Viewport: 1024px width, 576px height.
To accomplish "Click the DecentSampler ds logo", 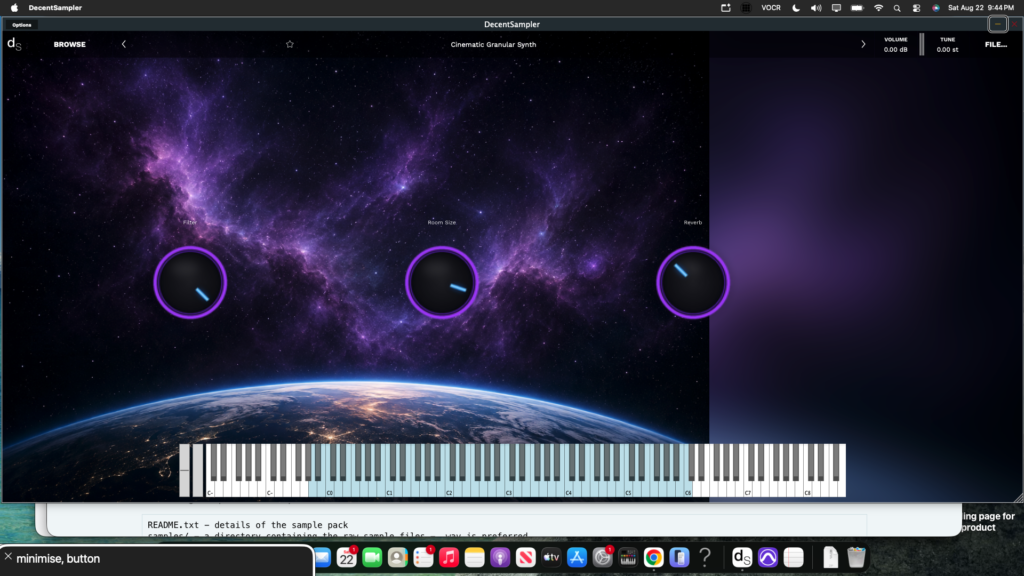I will [x=14, y=44].
